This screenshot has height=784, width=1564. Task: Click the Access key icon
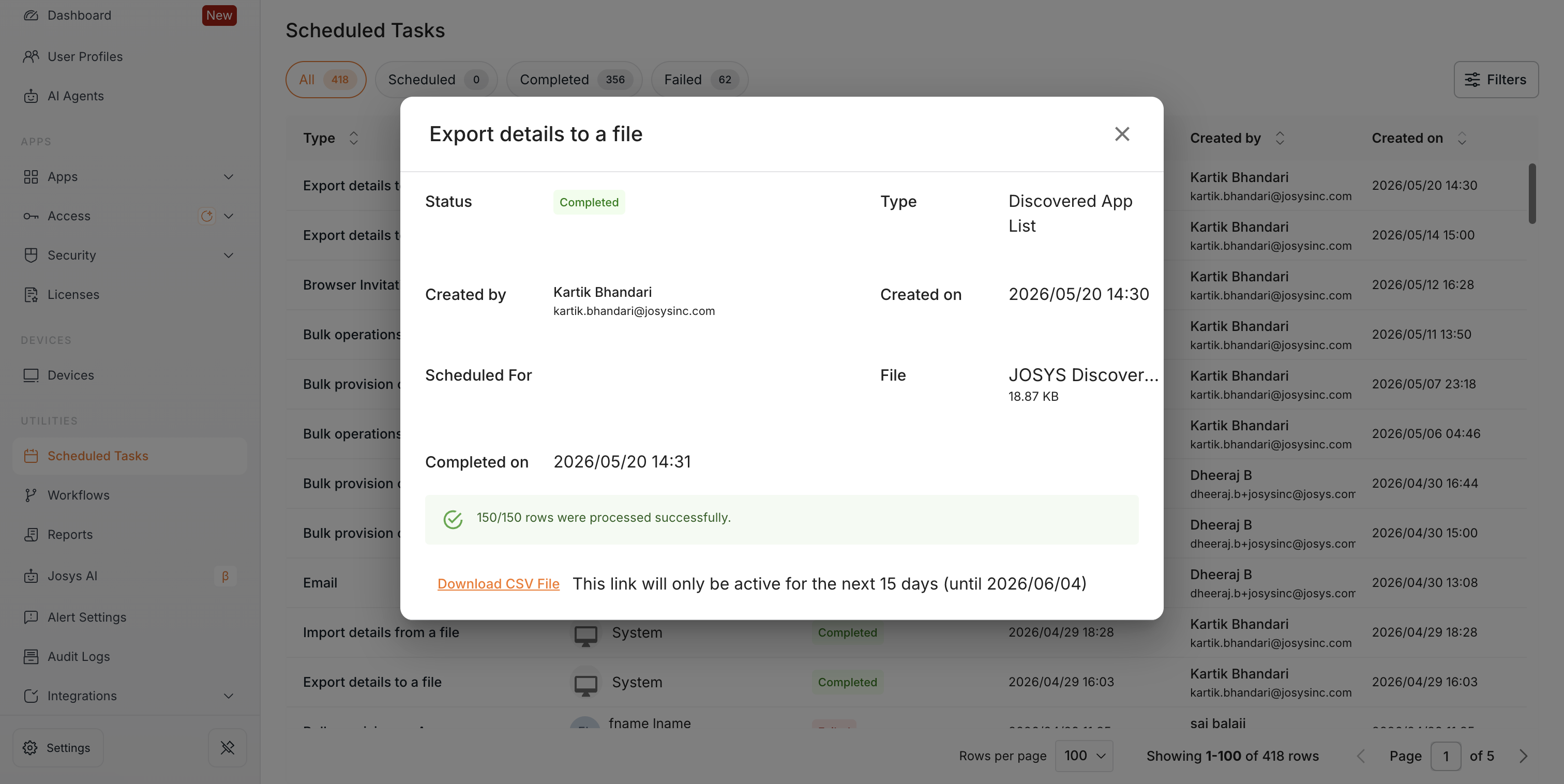point(31,216)
